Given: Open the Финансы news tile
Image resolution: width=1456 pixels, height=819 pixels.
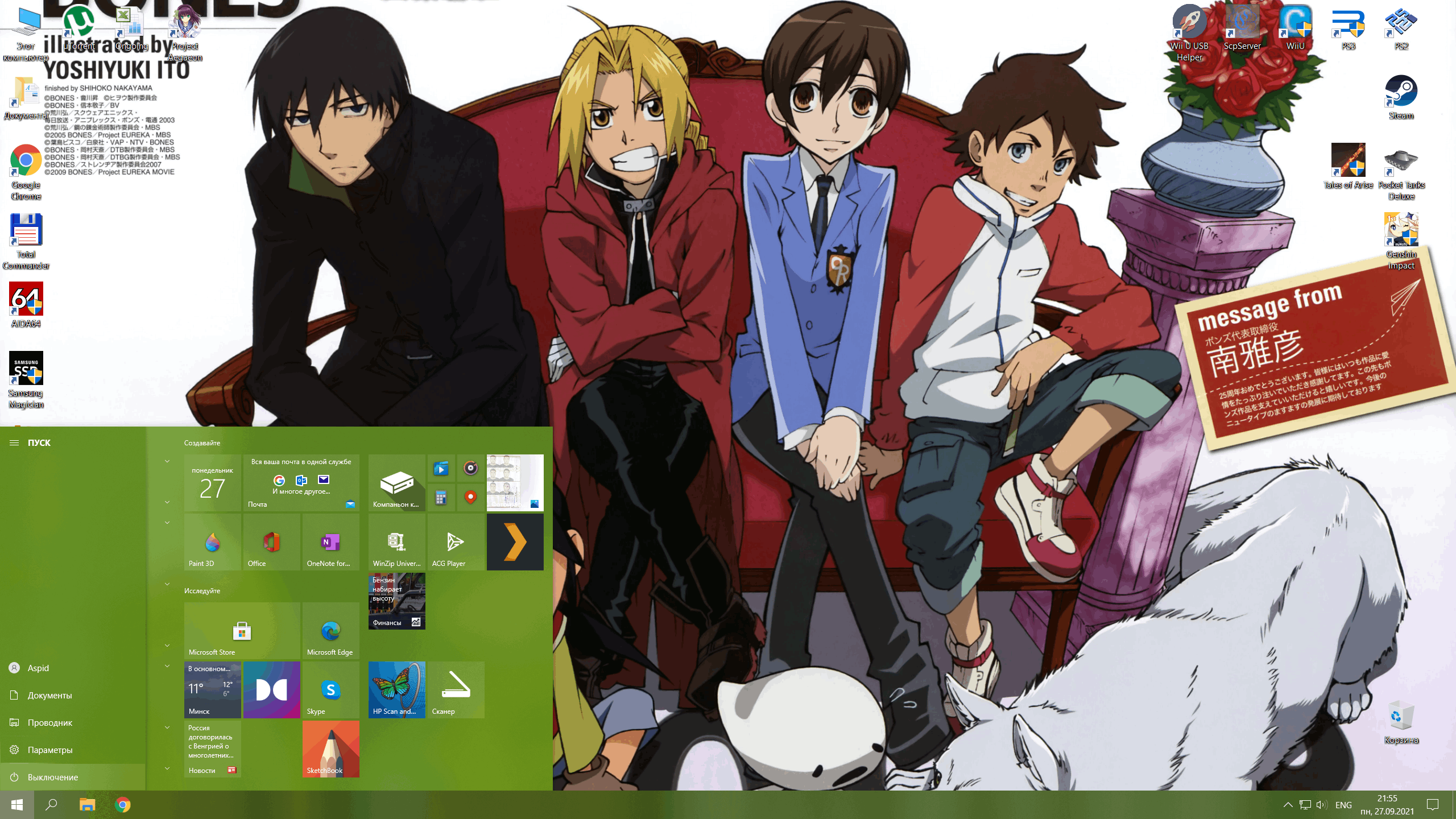Looking at the screenshot, I should click(x=397, y=601).
